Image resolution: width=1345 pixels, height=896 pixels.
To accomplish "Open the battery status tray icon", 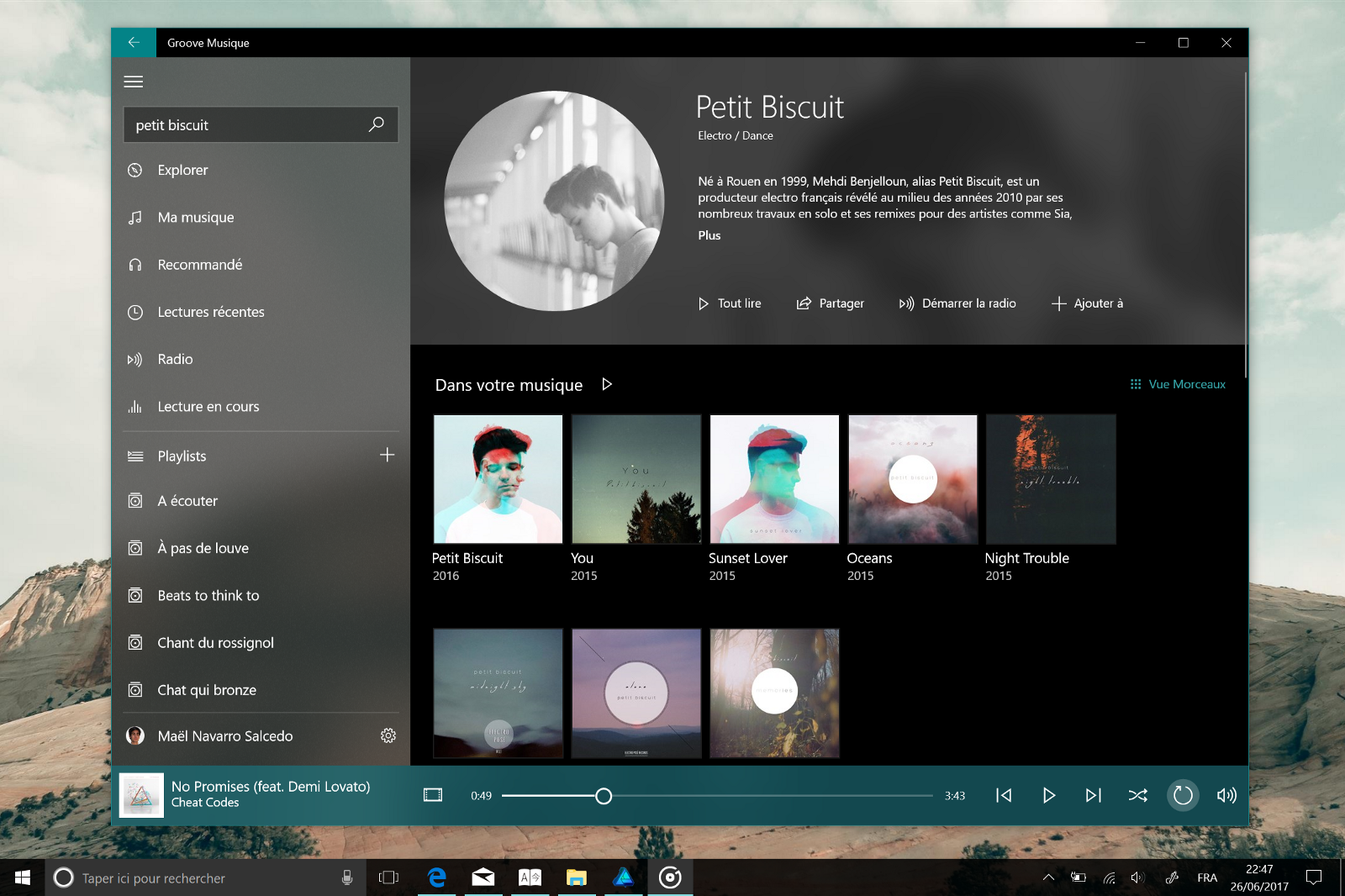I will pyautogui.click(x=1079, y=878).
